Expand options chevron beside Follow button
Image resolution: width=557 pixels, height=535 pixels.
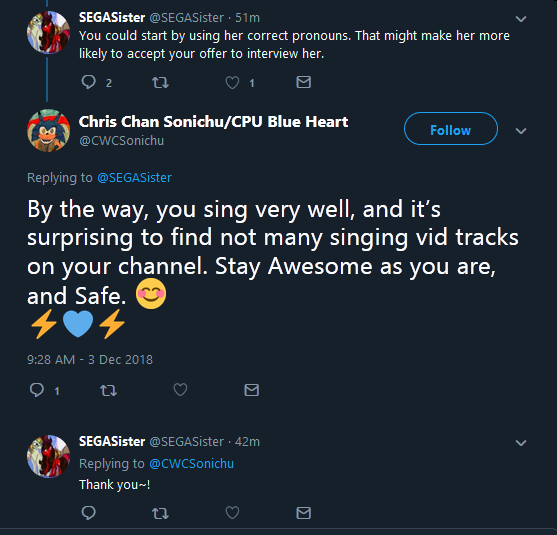click(x=521, y=131)
